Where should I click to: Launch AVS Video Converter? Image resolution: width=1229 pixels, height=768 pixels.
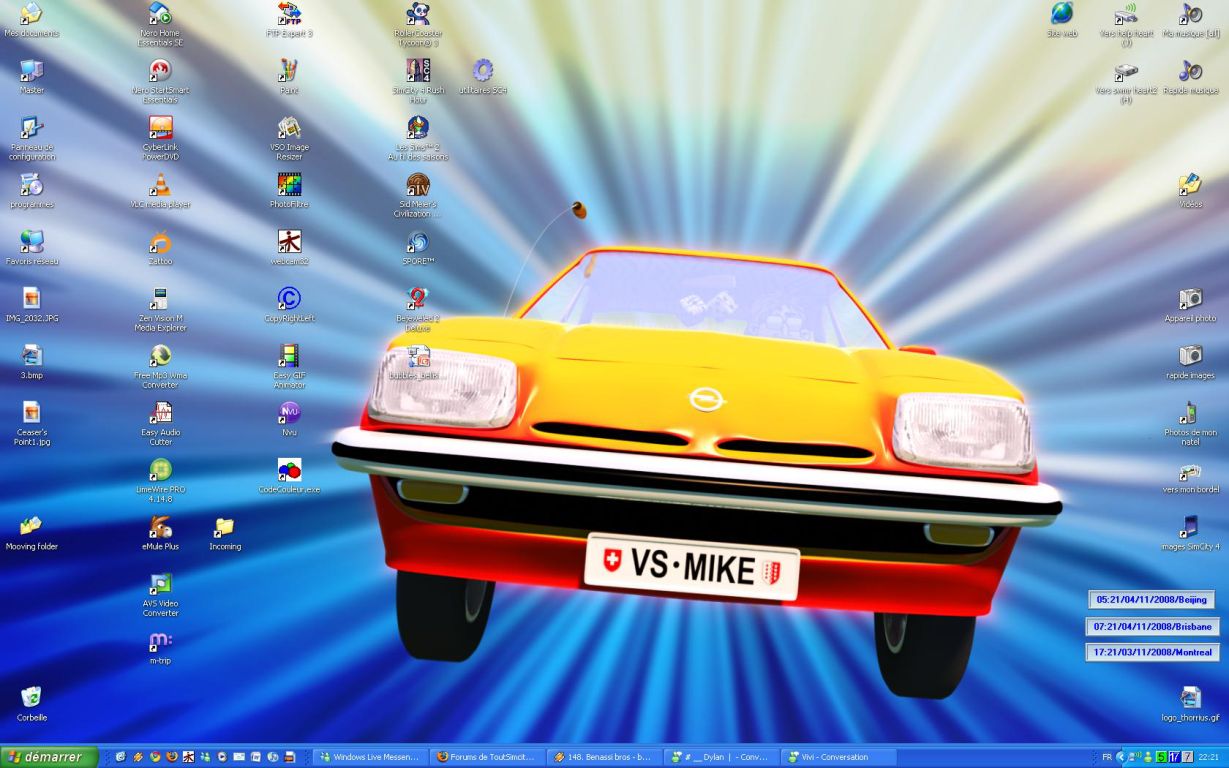[x=160, y=584]
